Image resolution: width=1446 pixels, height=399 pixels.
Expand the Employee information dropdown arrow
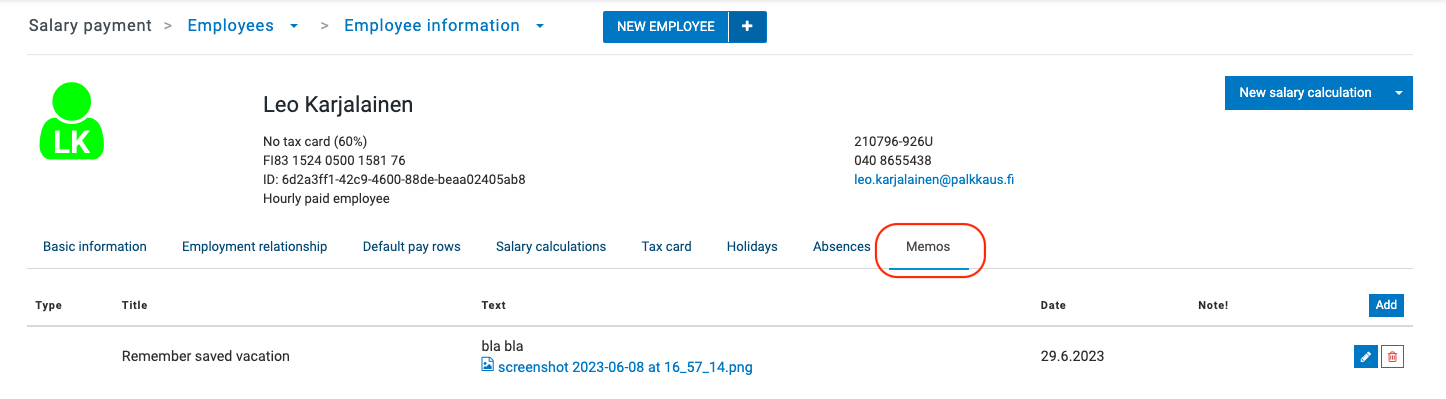(x=540, y=27)
